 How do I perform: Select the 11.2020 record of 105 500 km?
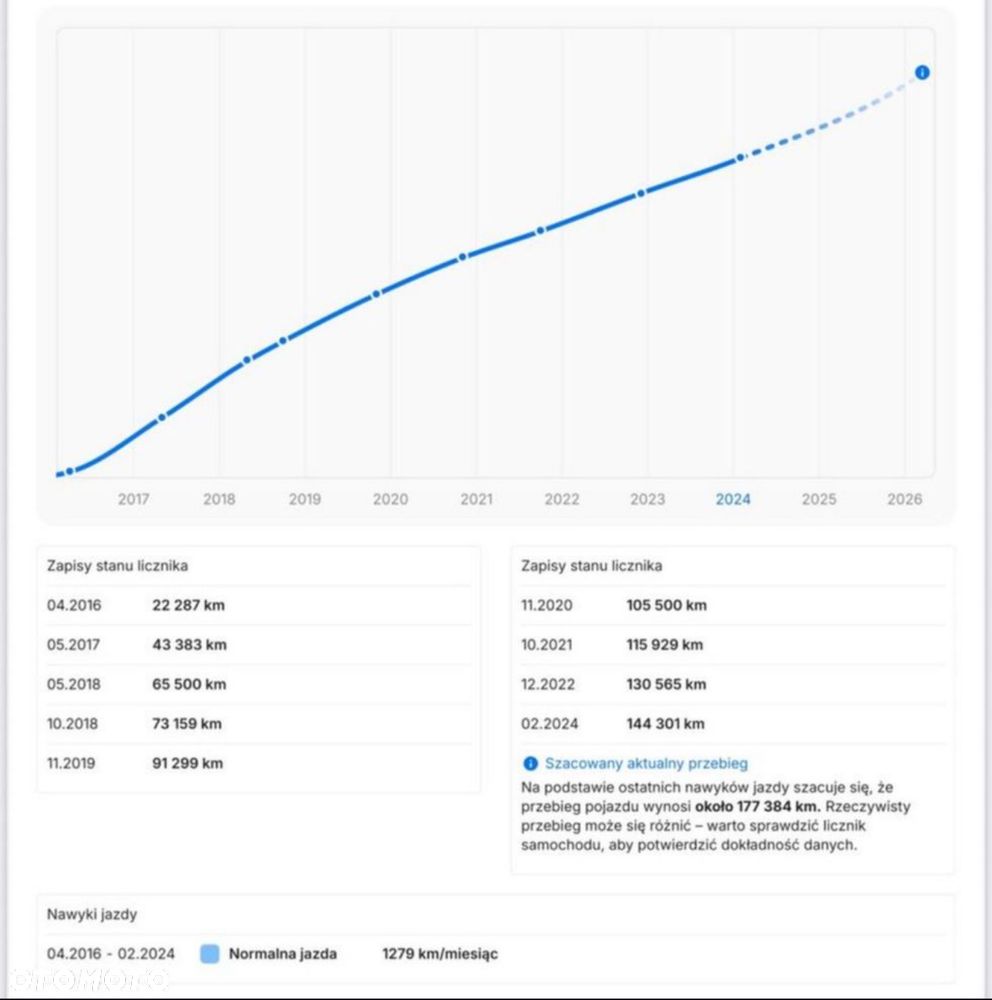(x=733, y=605)
